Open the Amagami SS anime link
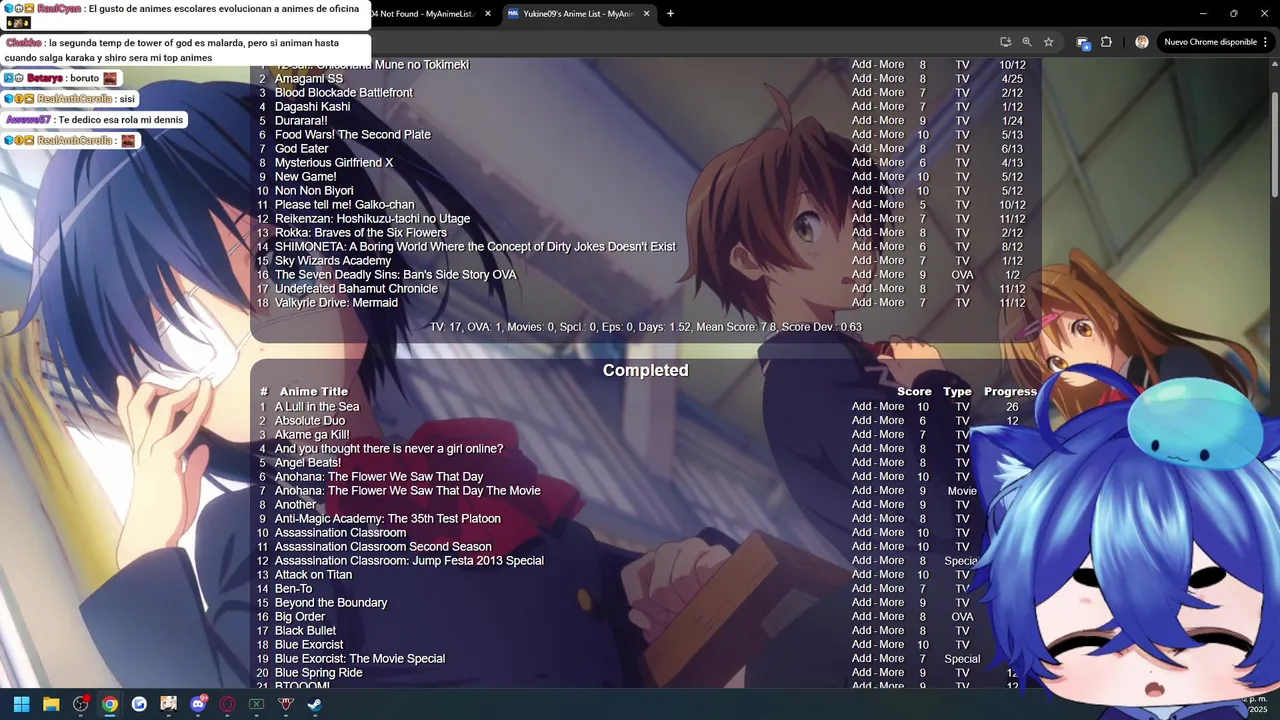1280x720 pixels. point(309,79)
